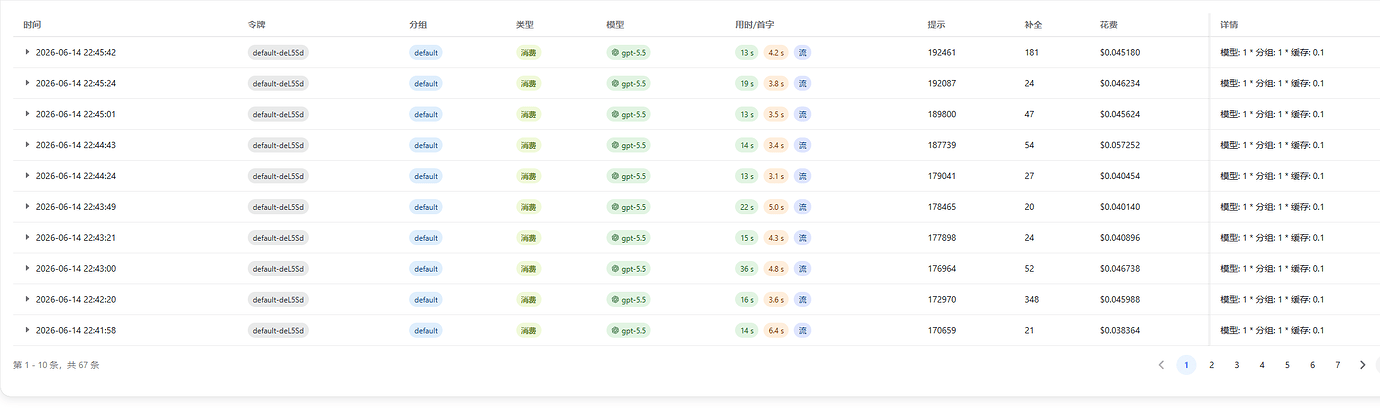1380x408 pixels.
Task: Select page 4 in pagination
Action: [x=1262, y=365]
